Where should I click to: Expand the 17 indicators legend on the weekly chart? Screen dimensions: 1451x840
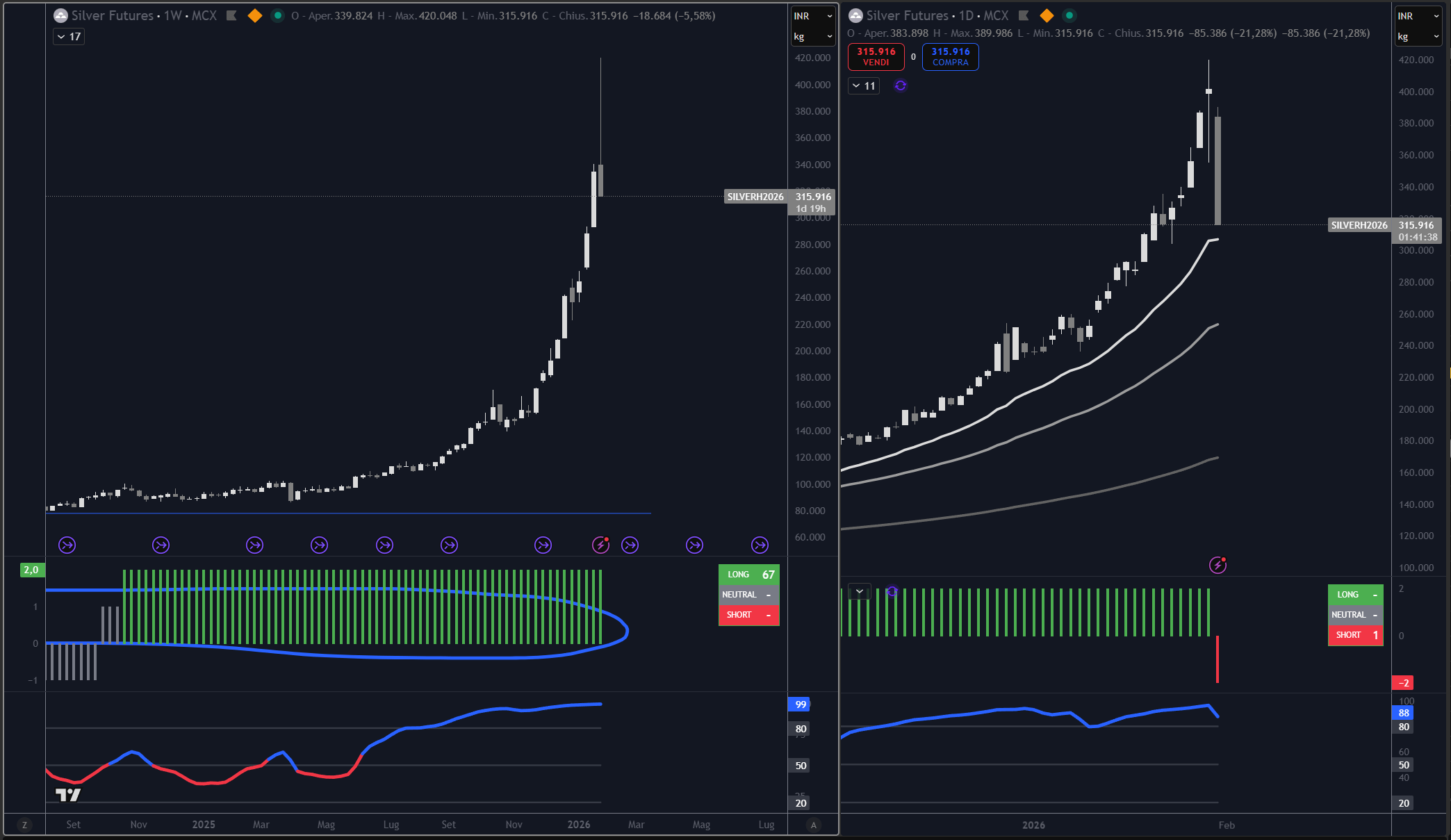69,37
